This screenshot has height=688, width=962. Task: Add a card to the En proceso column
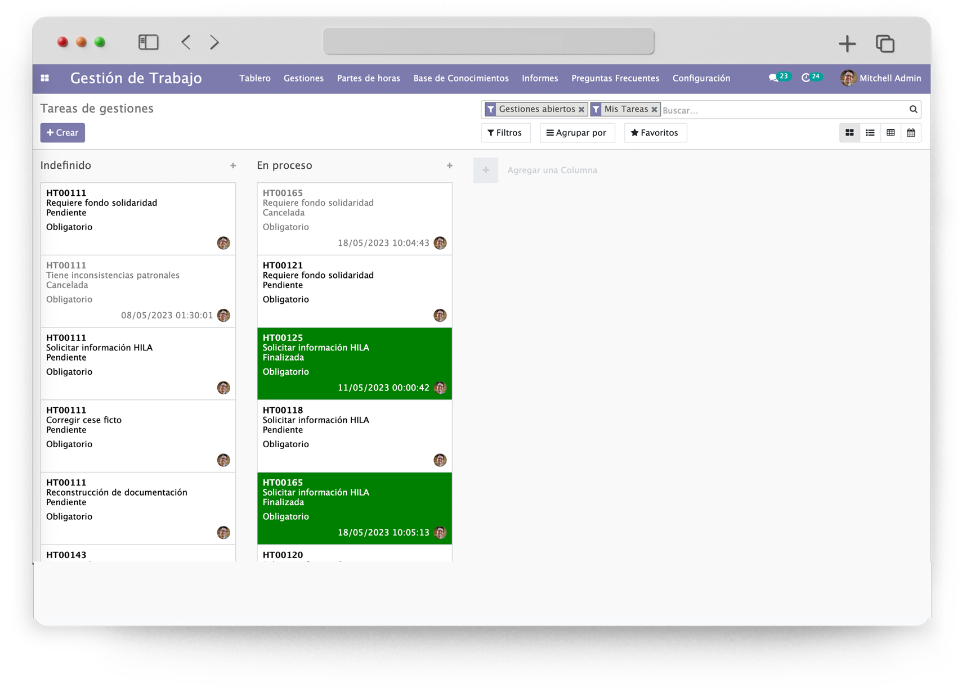[x=449, y=166]
